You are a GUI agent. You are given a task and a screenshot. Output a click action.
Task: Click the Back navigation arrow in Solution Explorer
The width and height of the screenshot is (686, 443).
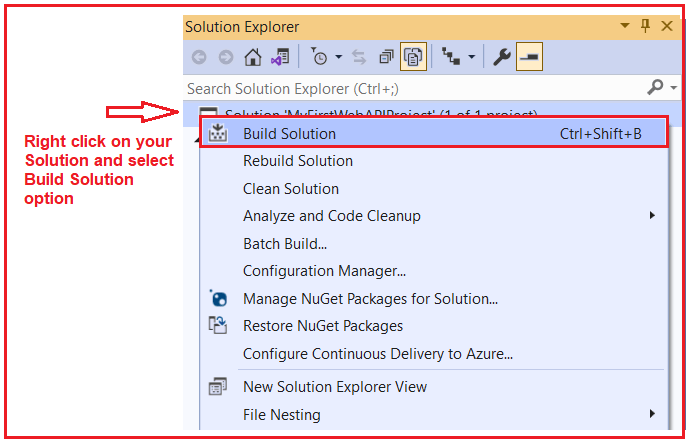point(199,57)
